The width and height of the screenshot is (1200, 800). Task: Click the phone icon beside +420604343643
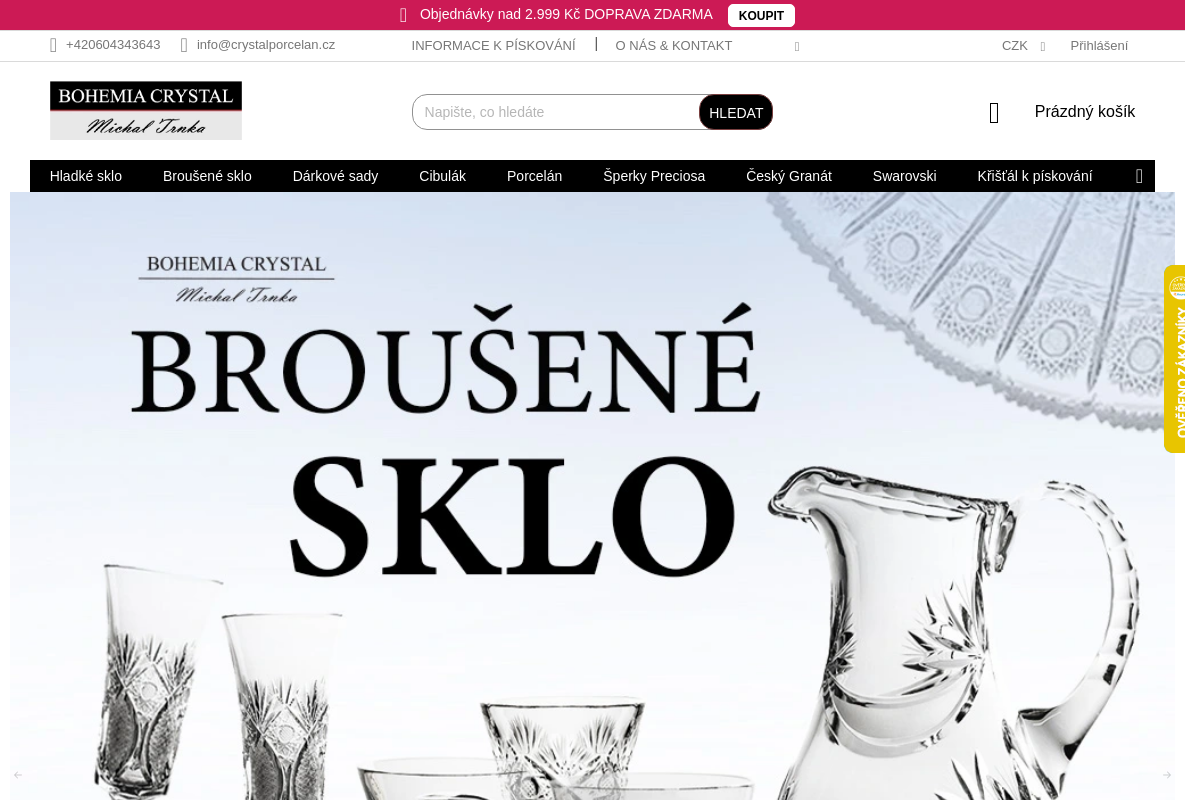(54, 45)
